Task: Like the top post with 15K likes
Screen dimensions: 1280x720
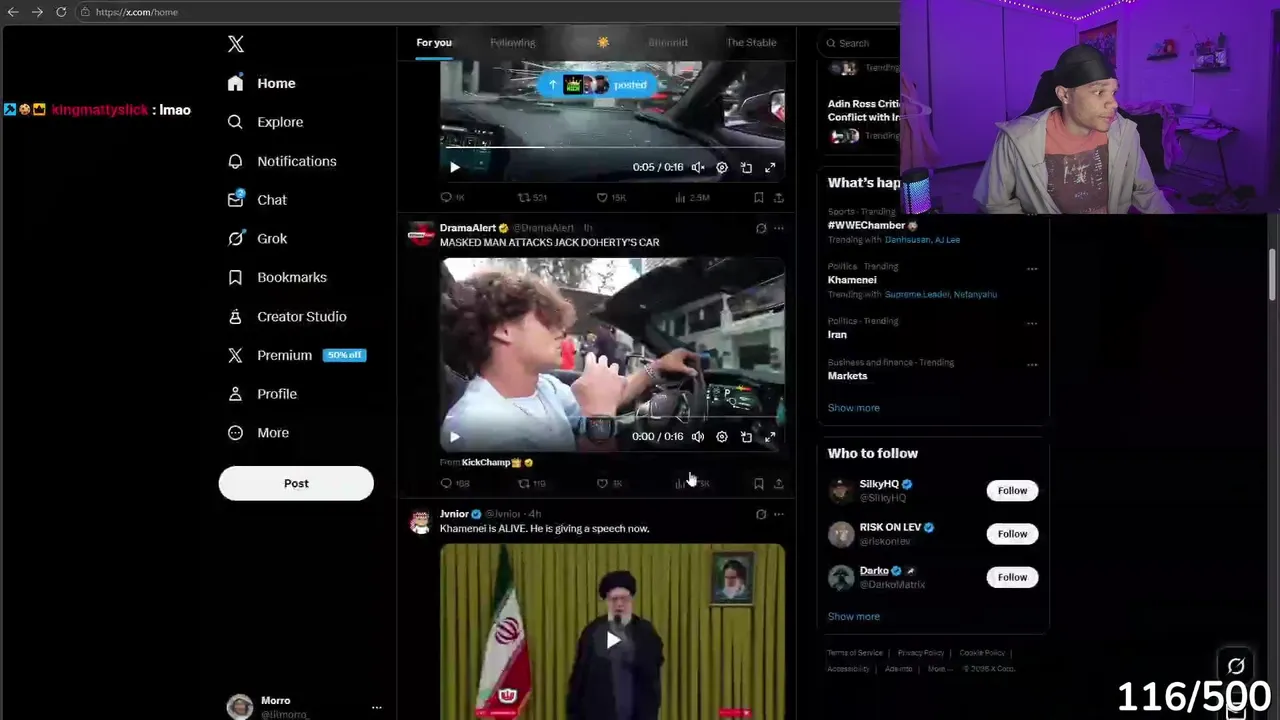Action: [610, 198]
